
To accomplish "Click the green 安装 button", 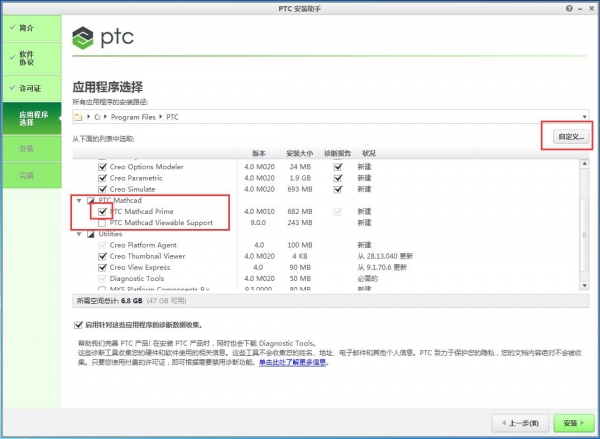I will pyautogui.click(x=574, y=423).
